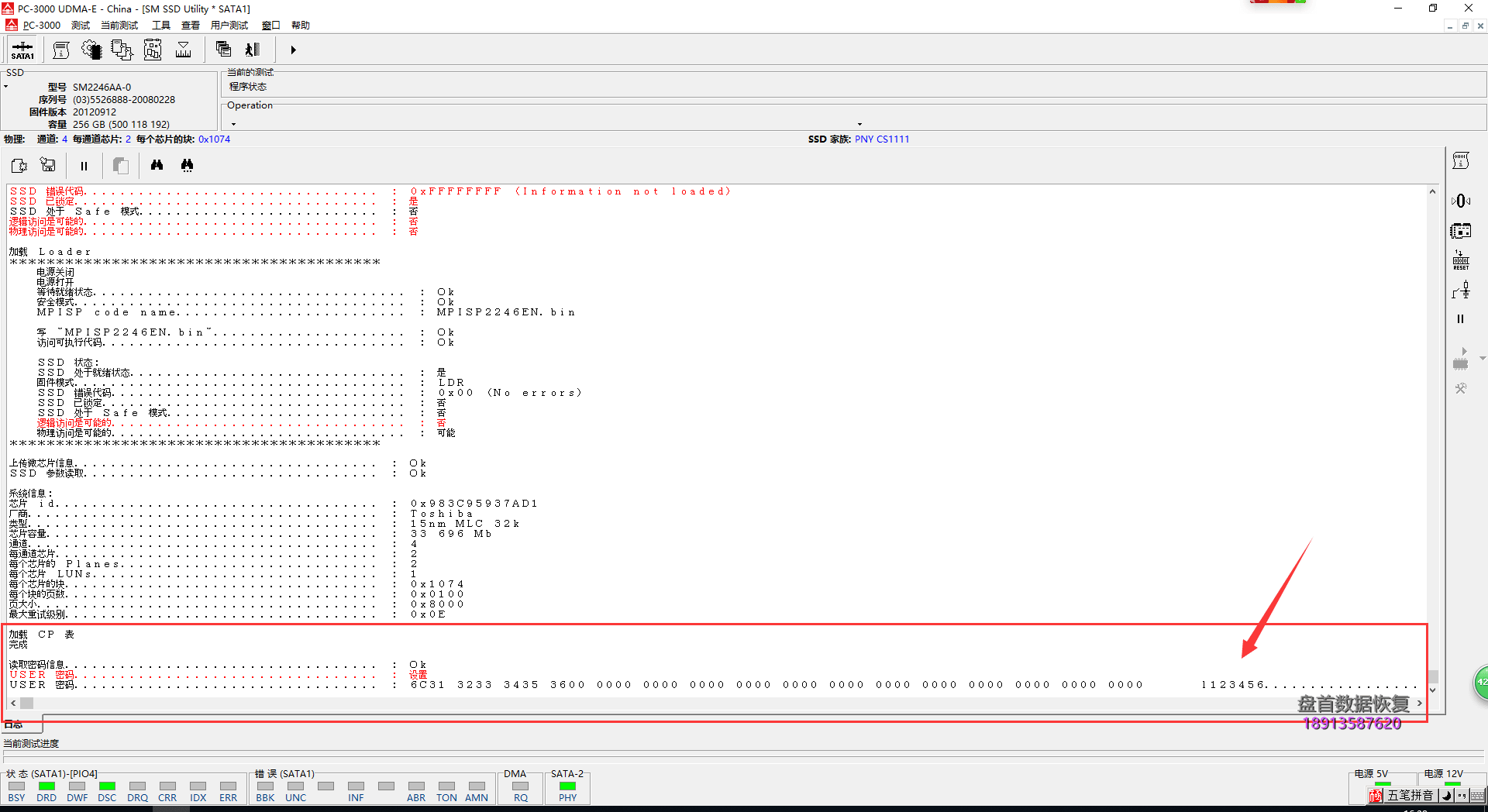1488x812 pixels.
Task: Click the greyed chip play icon on right
Action: (x=1461, y=359)
